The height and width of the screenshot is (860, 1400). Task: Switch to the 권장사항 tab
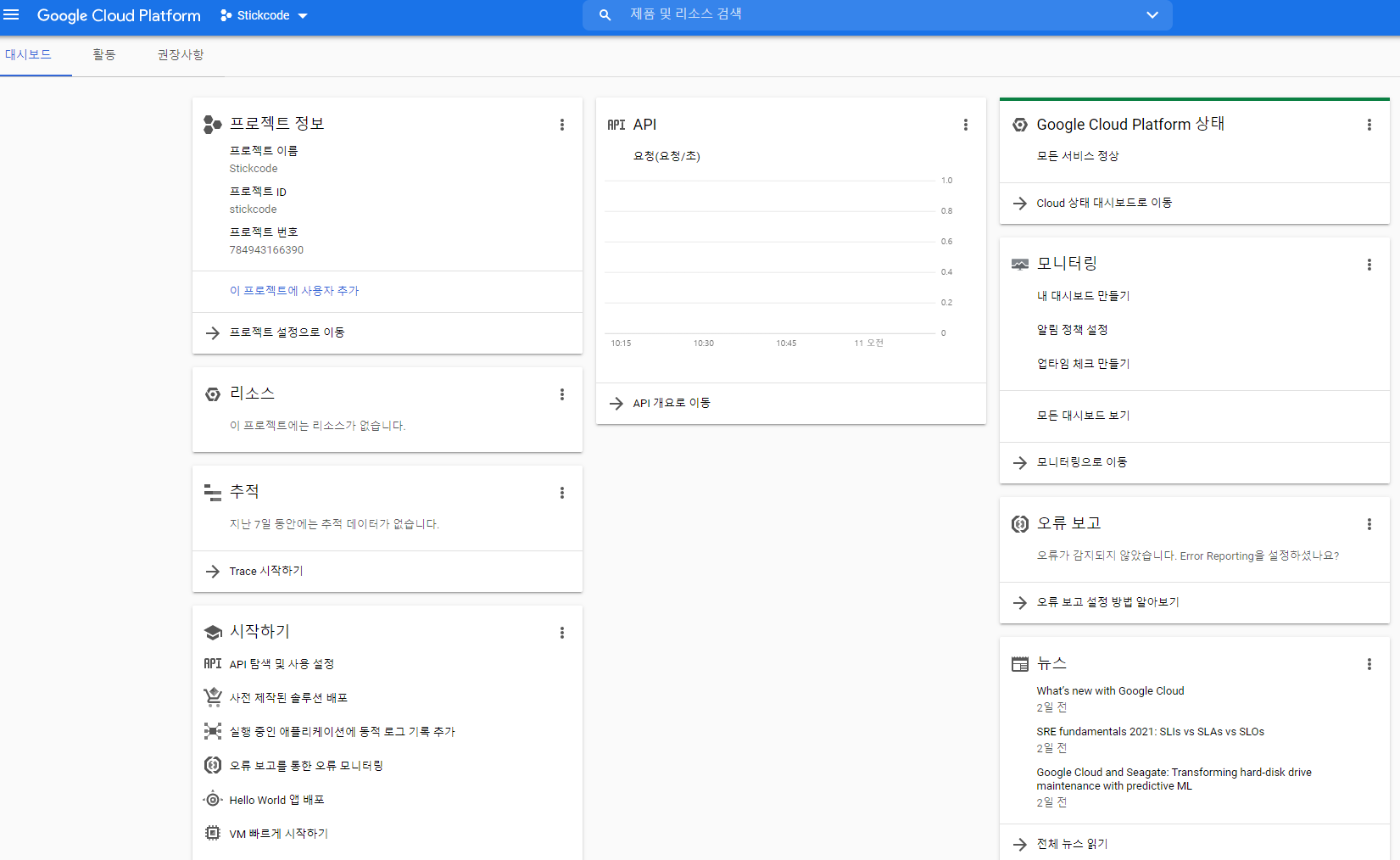[x=181, y=54]
